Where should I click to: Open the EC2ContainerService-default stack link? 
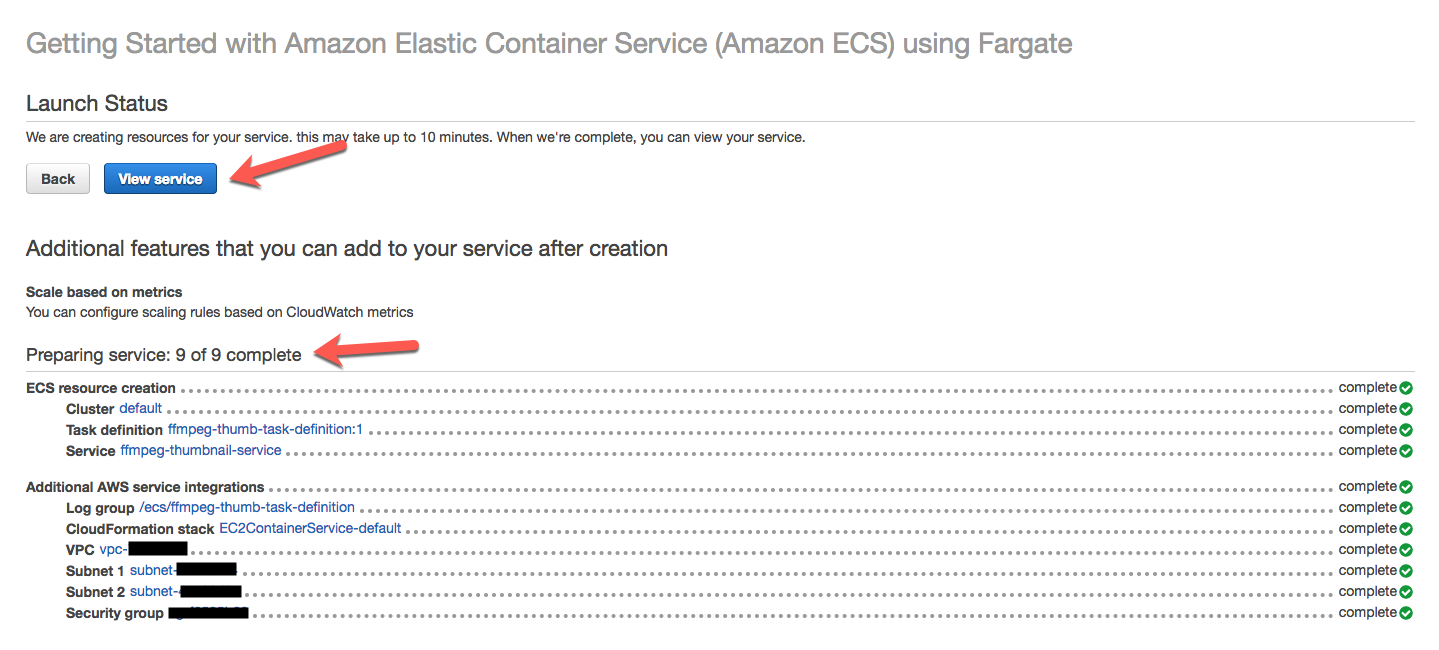point(310,529)
